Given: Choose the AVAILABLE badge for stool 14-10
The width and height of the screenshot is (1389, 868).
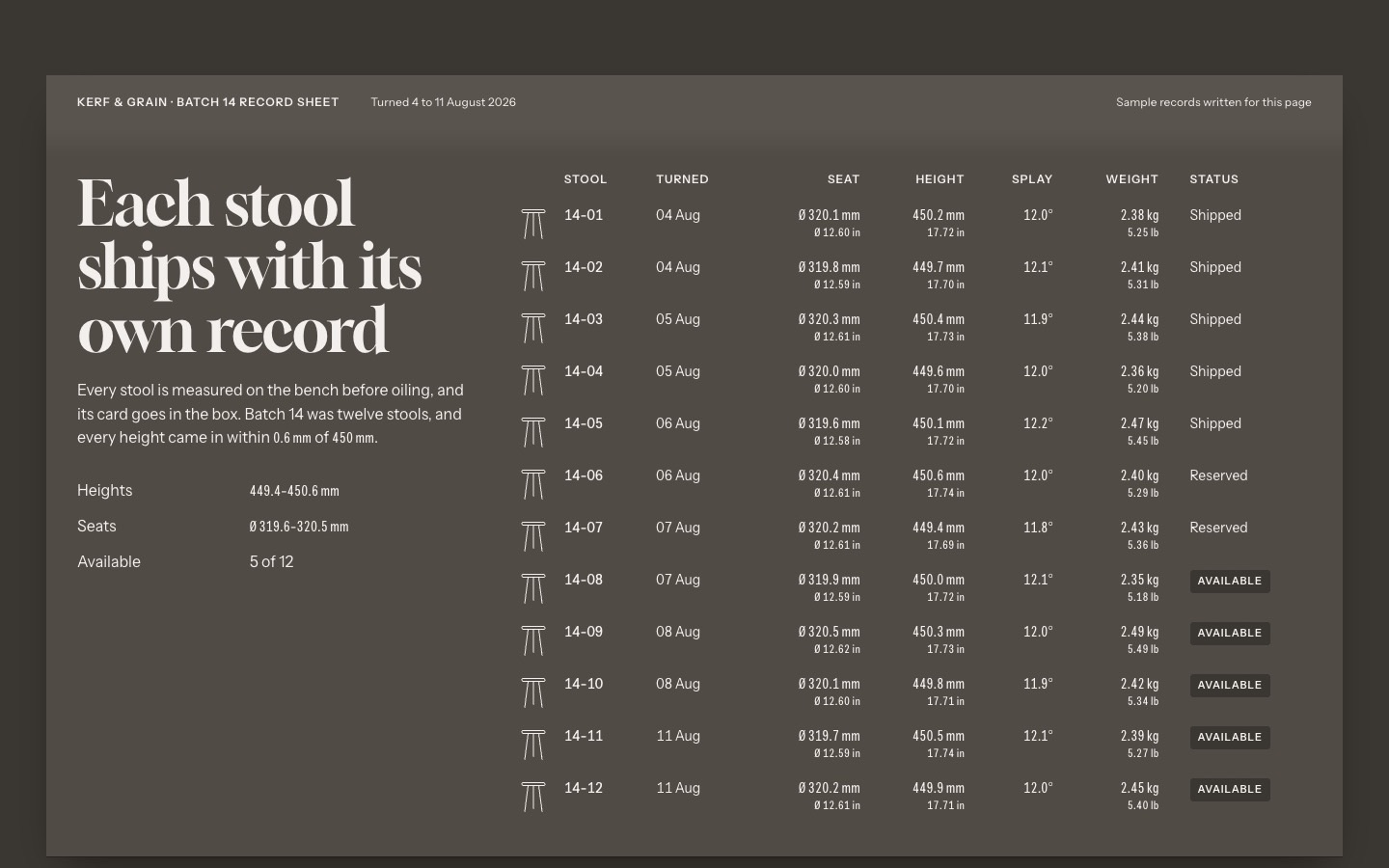Looking at the screenshot, I should (x=1230, y=685).
